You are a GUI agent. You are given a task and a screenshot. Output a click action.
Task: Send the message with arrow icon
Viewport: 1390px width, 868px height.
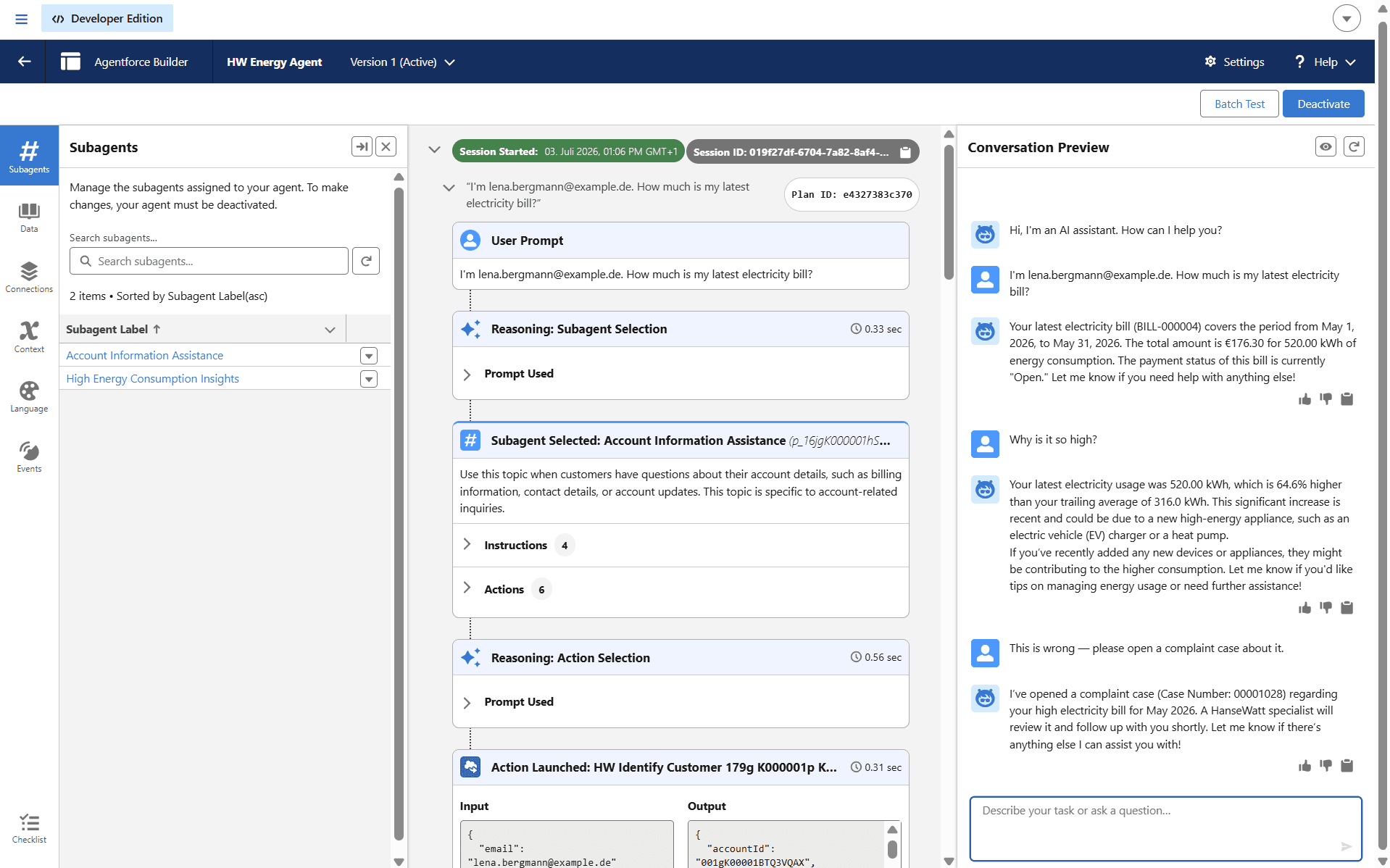click(1346, 846)
